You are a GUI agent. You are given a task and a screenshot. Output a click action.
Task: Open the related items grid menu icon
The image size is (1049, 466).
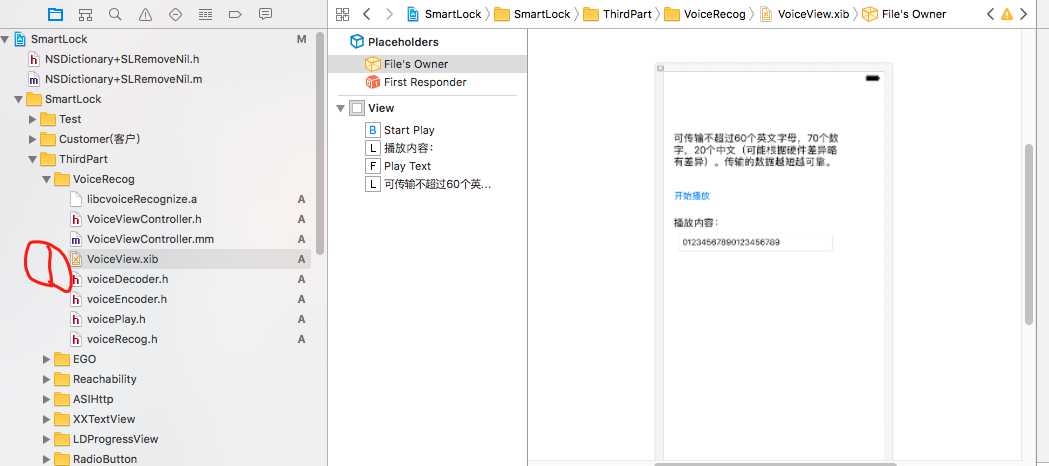(343, 14)
